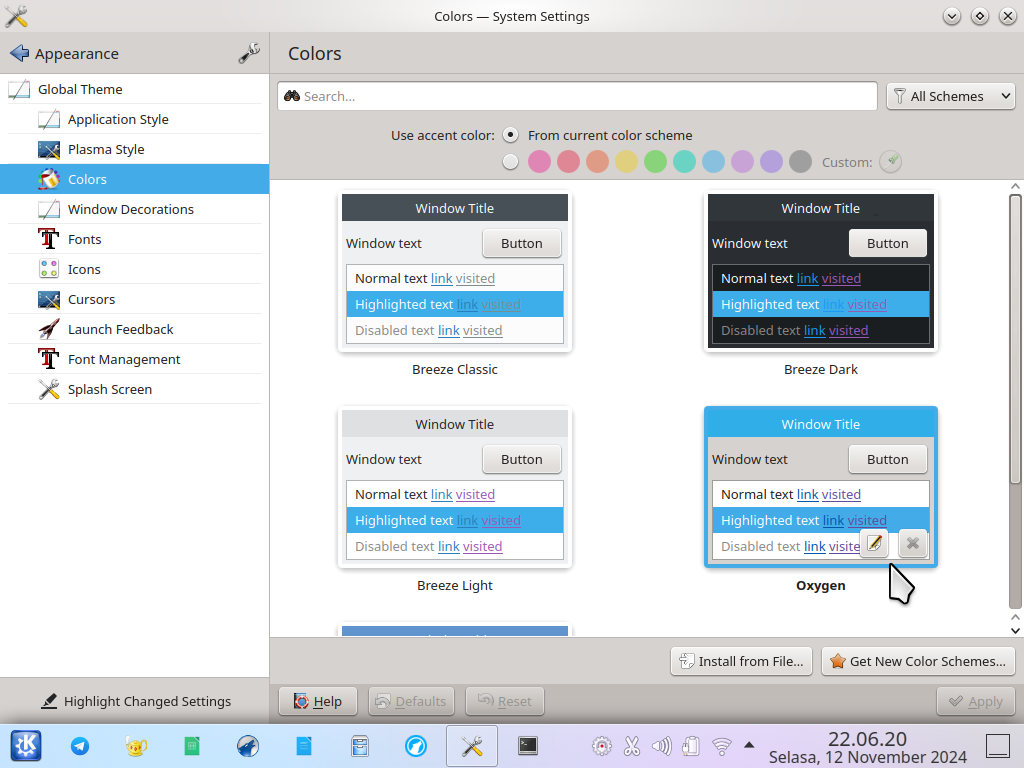Screen dimensions: 1024x768
Task: Click the Splash Screen tools icon
Action: click(x=49, y=389)
